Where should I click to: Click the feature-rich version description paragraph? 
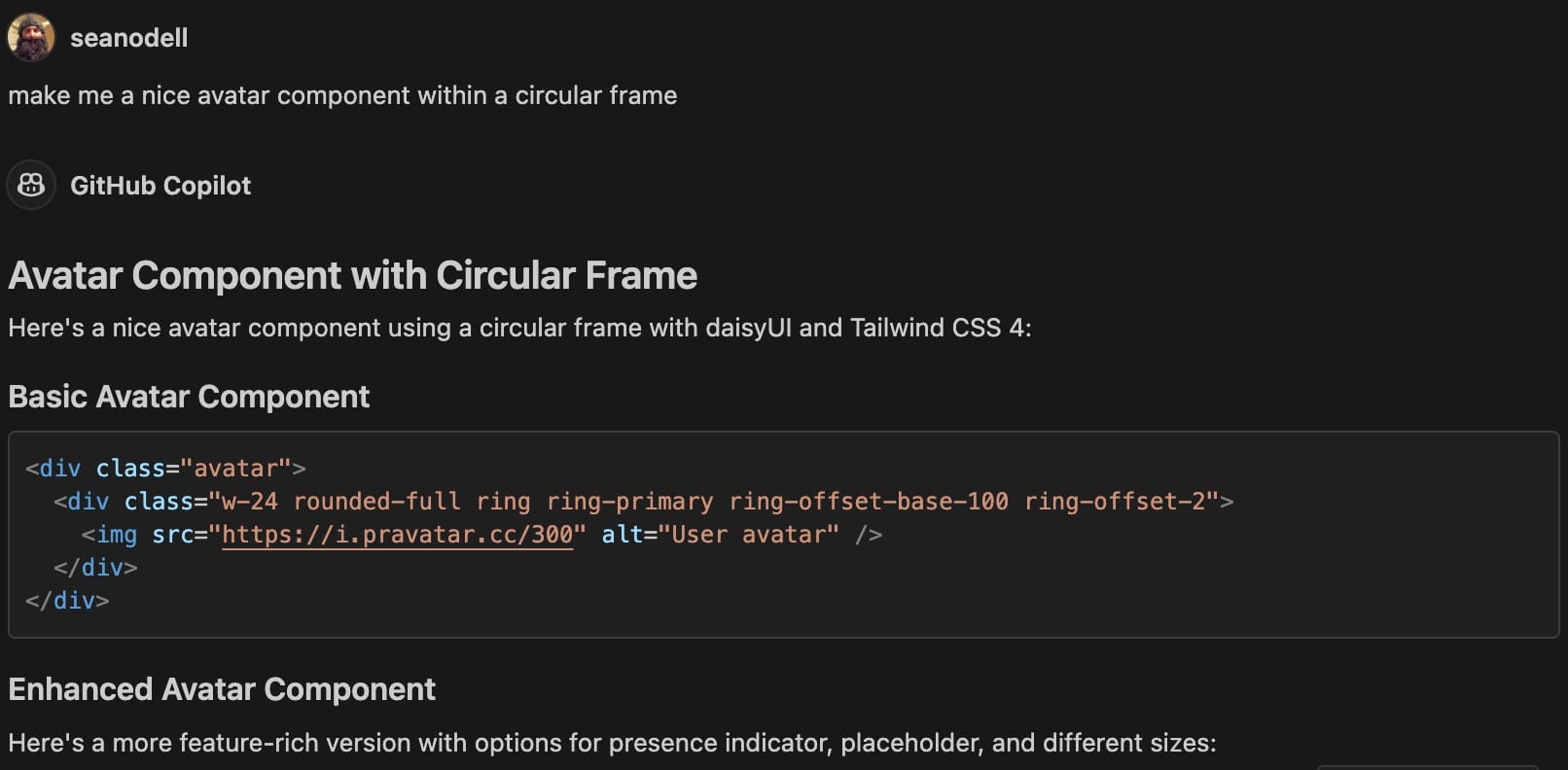612,744
